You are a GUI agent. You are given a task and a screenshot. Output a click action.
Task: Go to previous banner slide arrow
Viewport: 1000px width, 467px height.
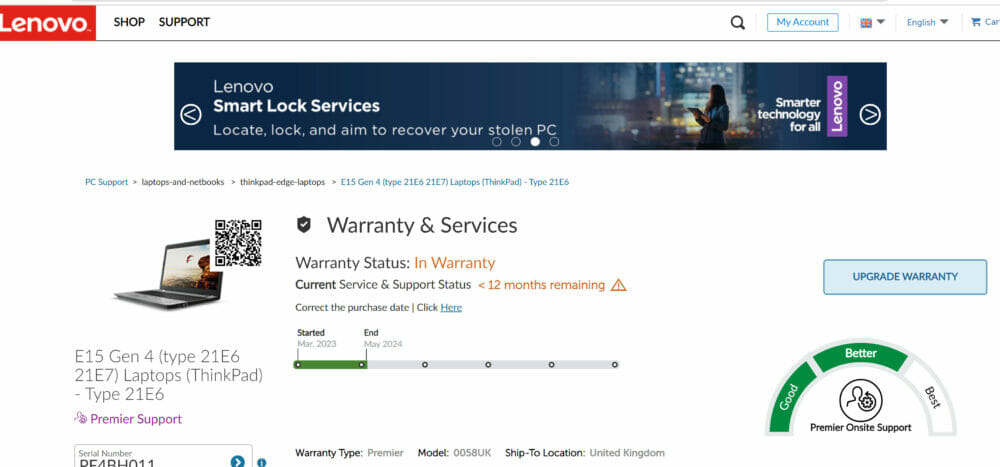(x=191, y=115)
